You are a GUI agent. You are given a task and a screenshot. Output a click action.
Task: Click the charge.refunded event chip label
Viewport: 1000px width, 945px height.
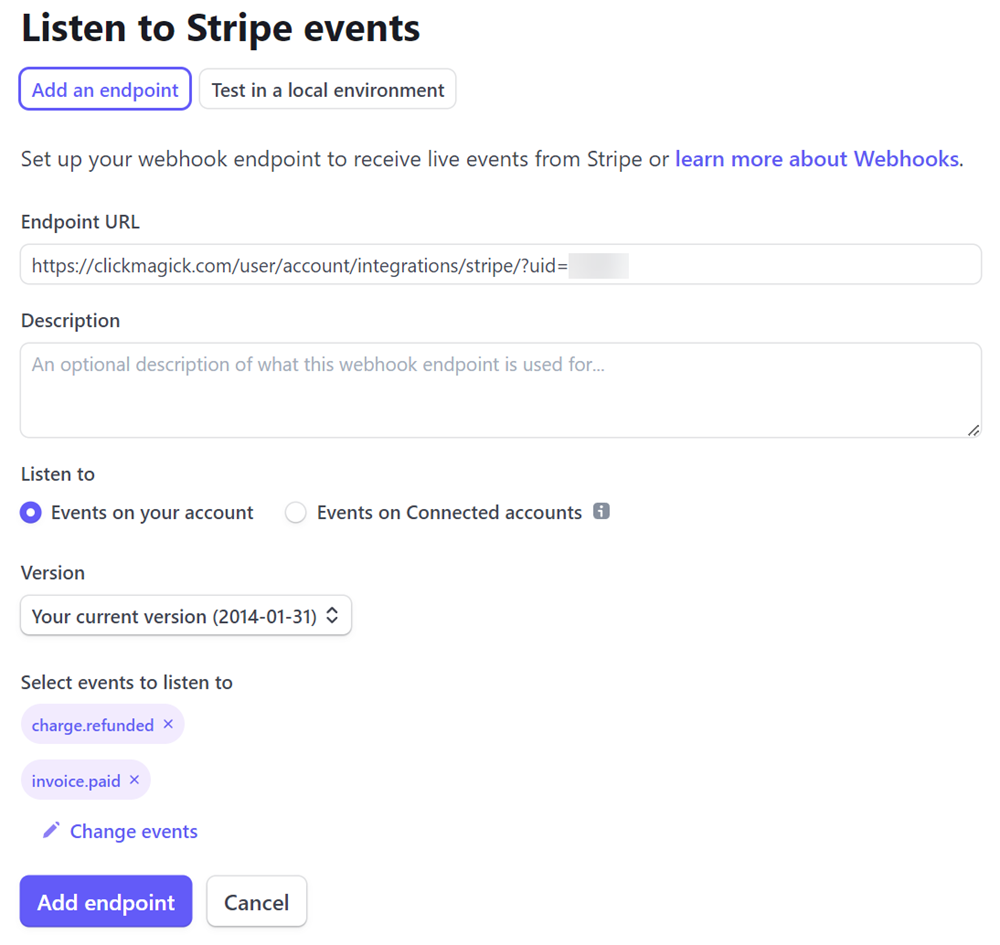[x=92, y=725]
